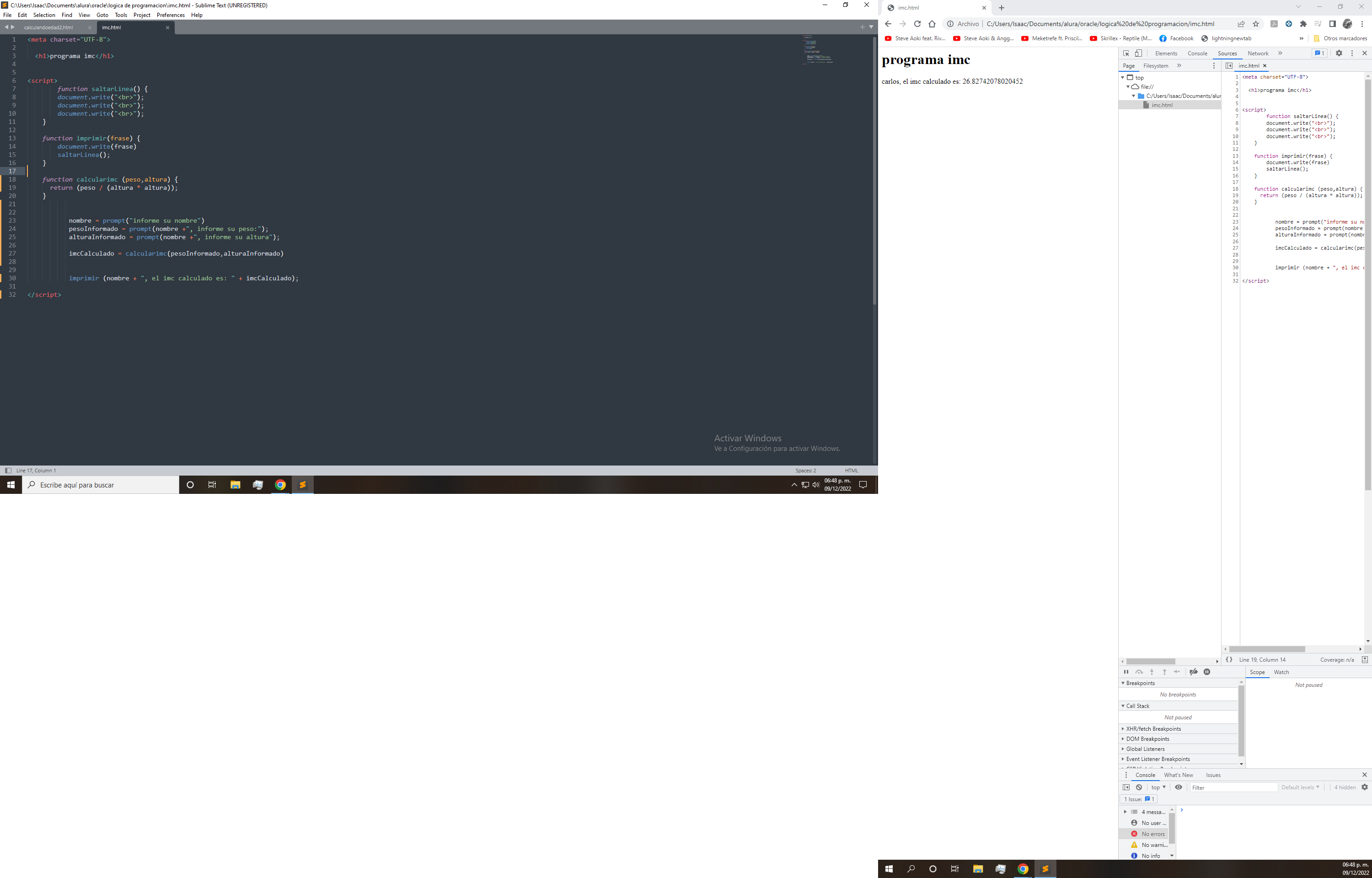The width and height of the screenshot is (1372, 878).
Task: Toggle the Watch panel tab
Action: point(1282,671)
